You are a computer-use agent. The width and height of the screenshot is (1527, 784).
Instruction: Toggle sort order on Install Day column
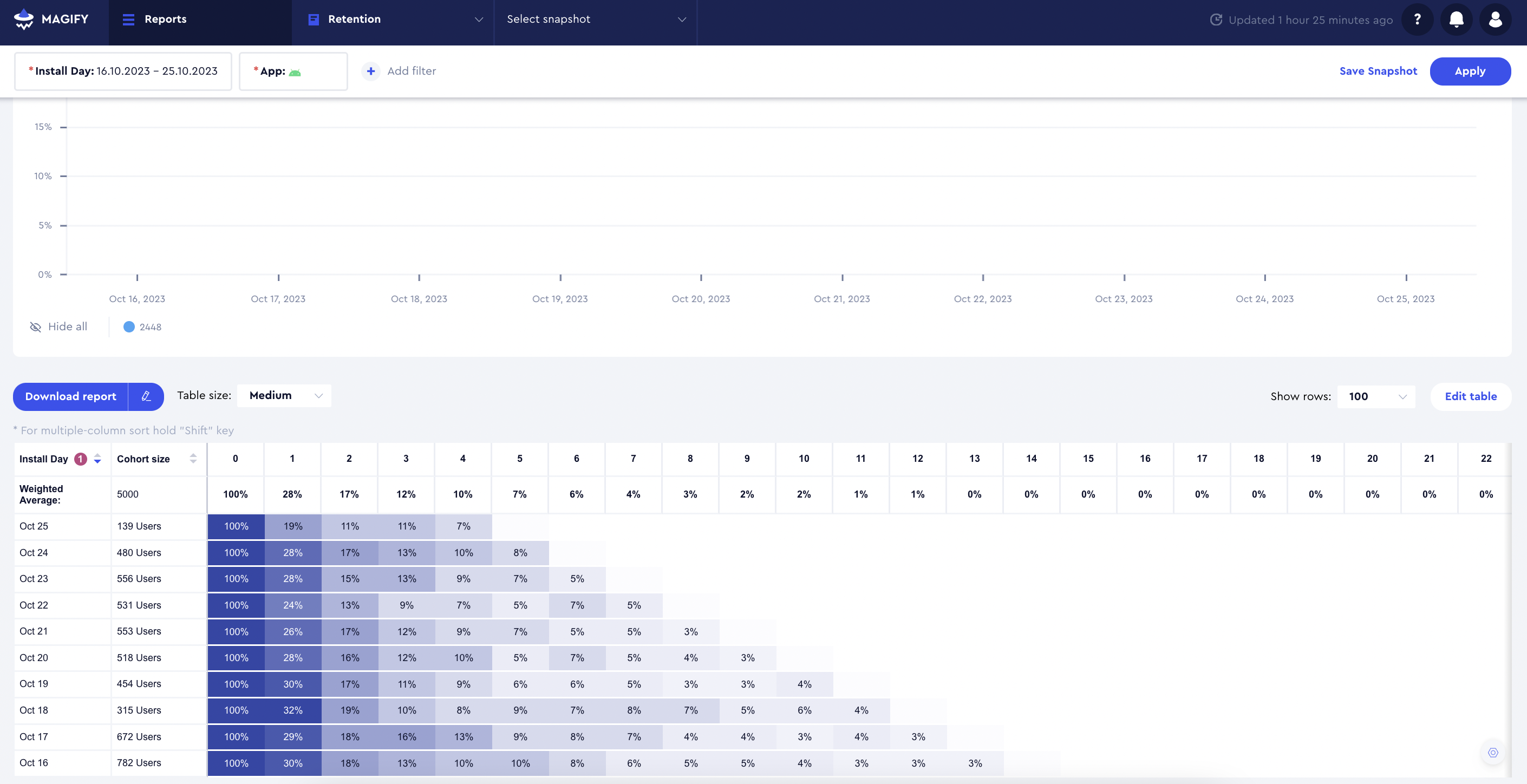click(x=97, y=459)
